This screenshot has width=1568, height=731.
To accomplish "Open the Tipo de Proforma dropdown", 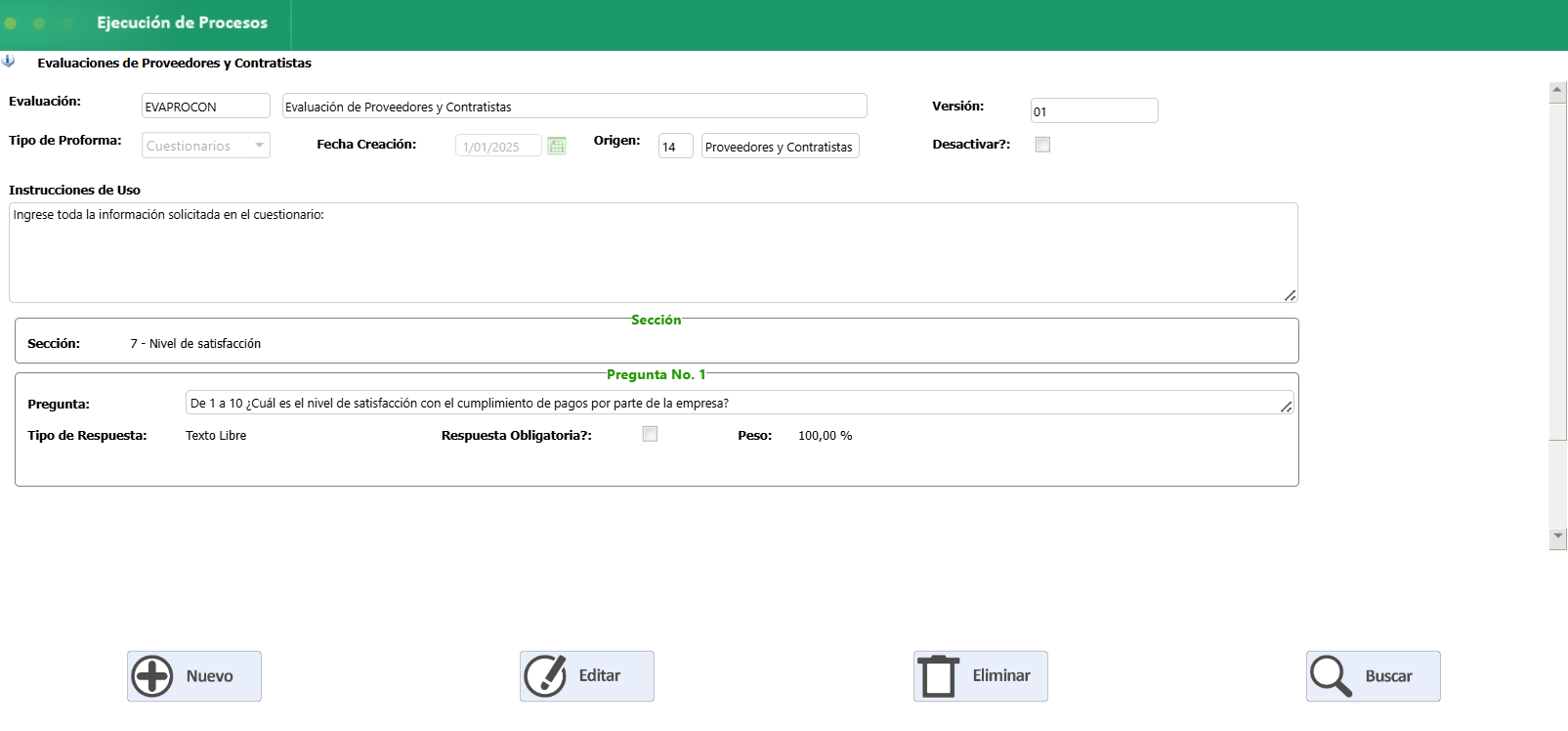I will tap(206, 146).
